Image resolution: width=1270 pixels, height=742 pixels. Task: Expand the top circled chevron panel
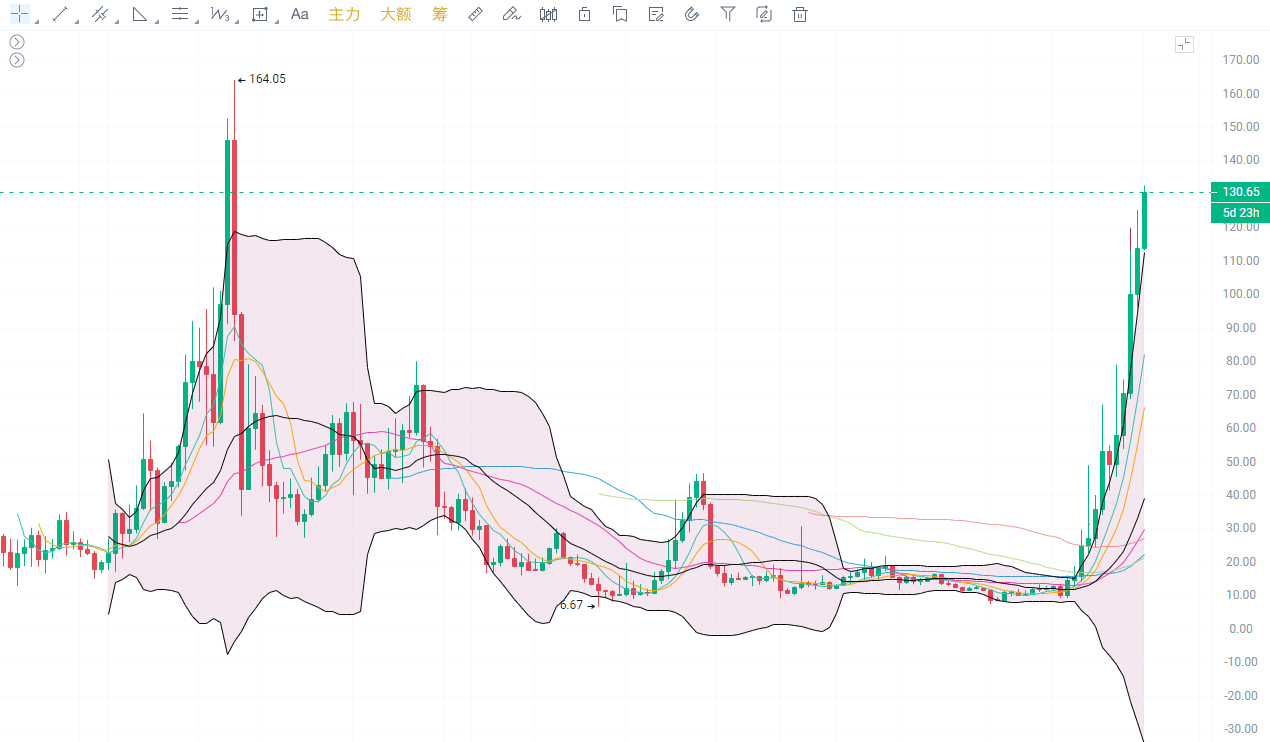click(17, 42)
